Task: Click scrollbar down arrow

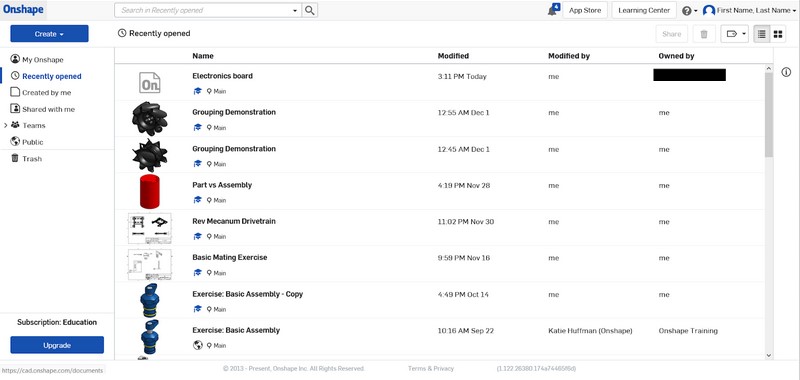Action: point(769,355)
